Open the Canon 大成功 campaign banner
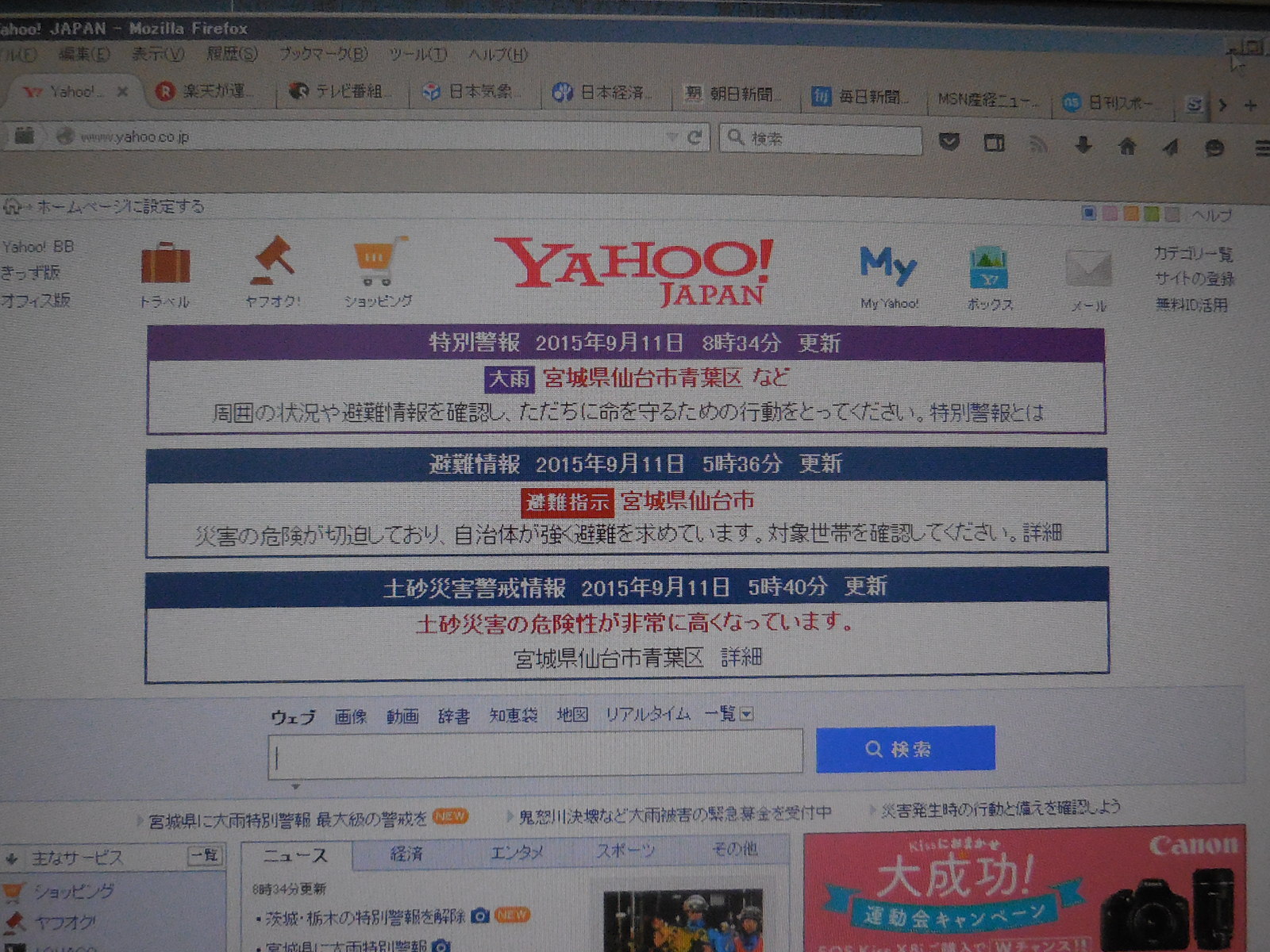Viewport: 1270px width, 952px height. click(1024, 889)
